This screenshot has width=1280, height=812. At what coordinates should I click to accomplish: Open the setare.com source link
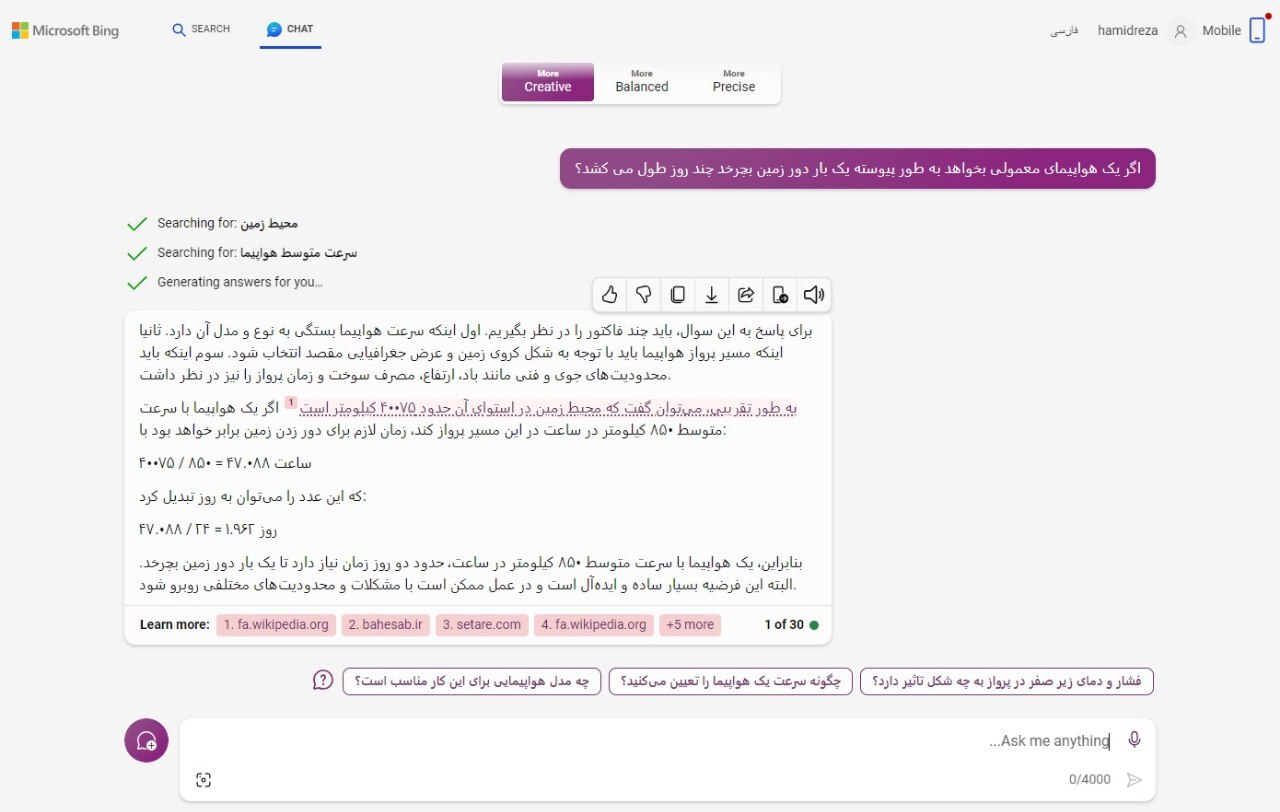[481, 625]
